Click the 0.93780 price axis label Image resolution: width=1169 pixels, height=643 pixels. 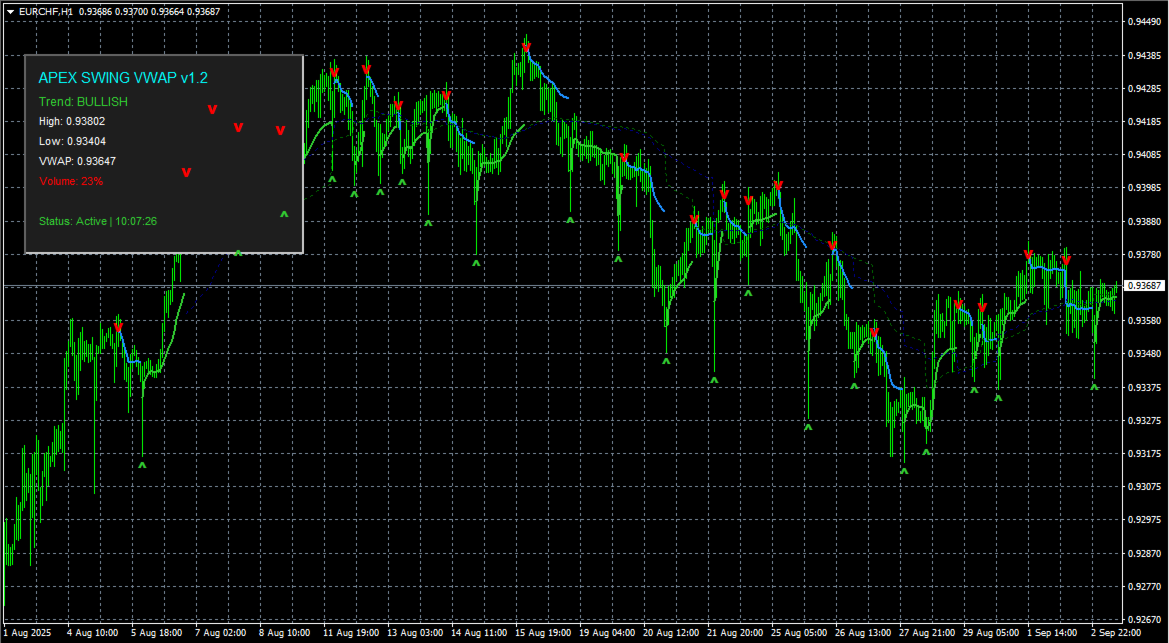[x=1146, y=254]
